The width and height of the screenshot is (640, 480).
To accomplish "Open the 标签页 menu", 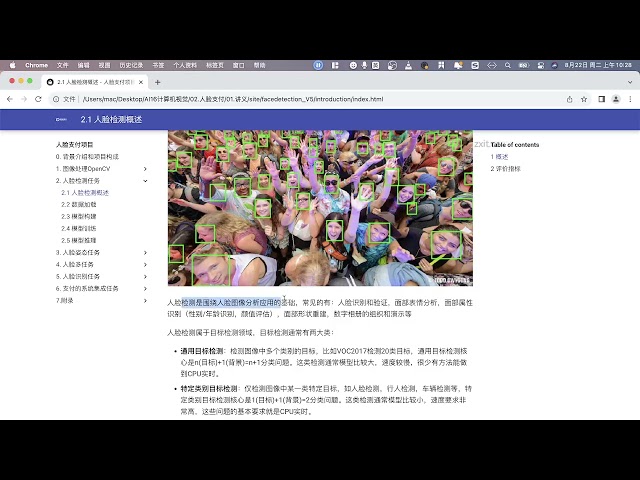I will tap(215, 65).
